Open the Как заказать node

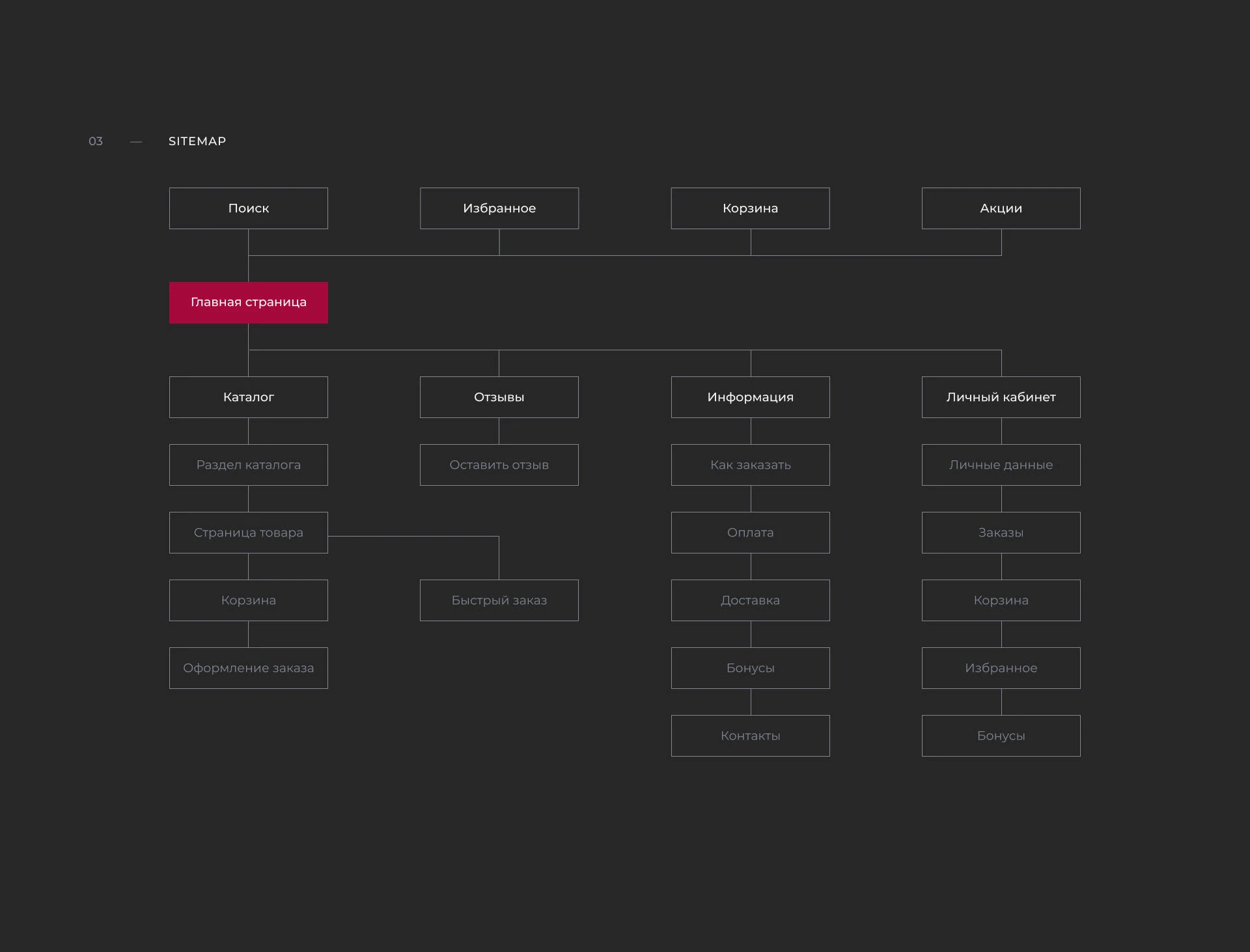[x=750, y=465]
